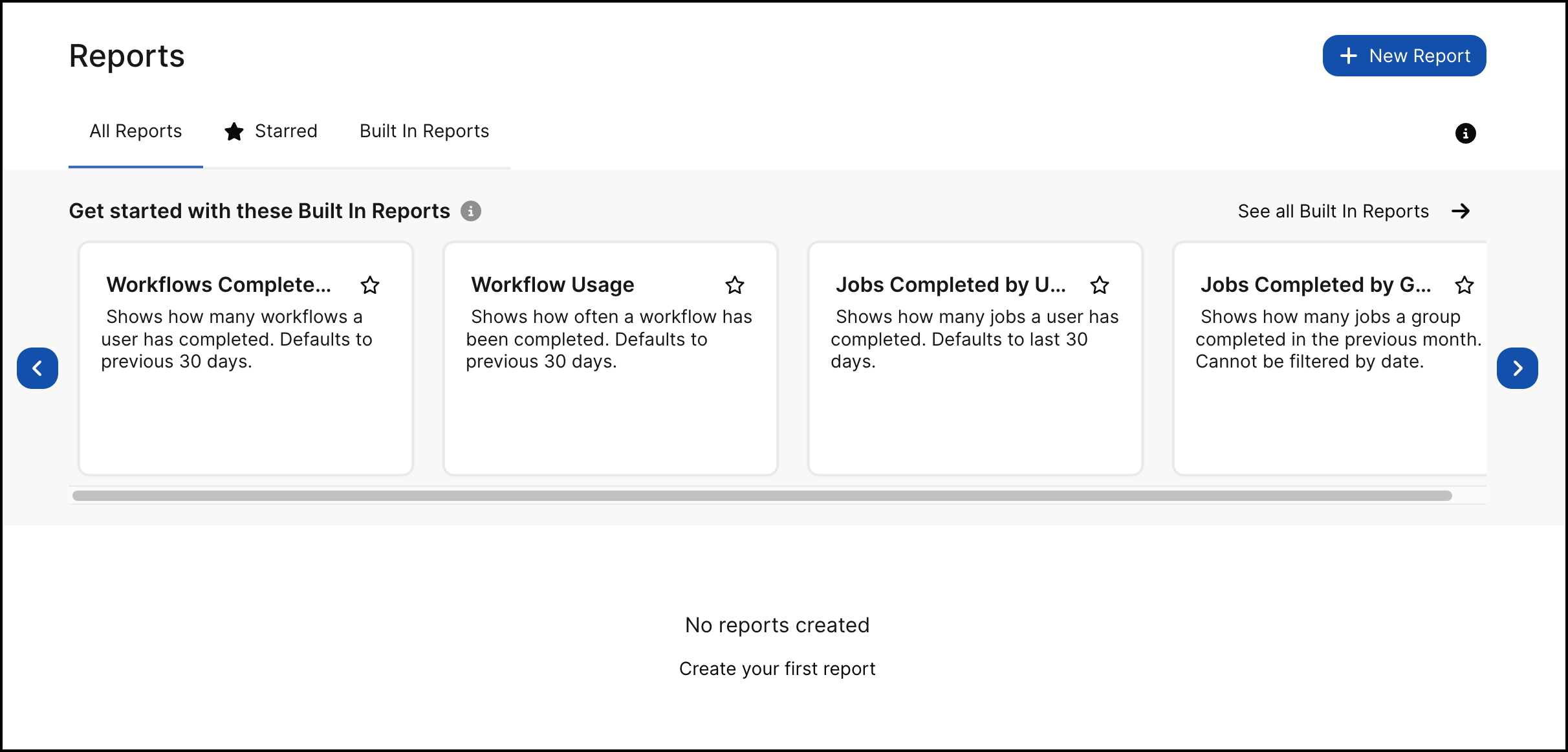Click info icon beside Built In Reports heading
The image size is (1568, 752).
tap(471, 211)
